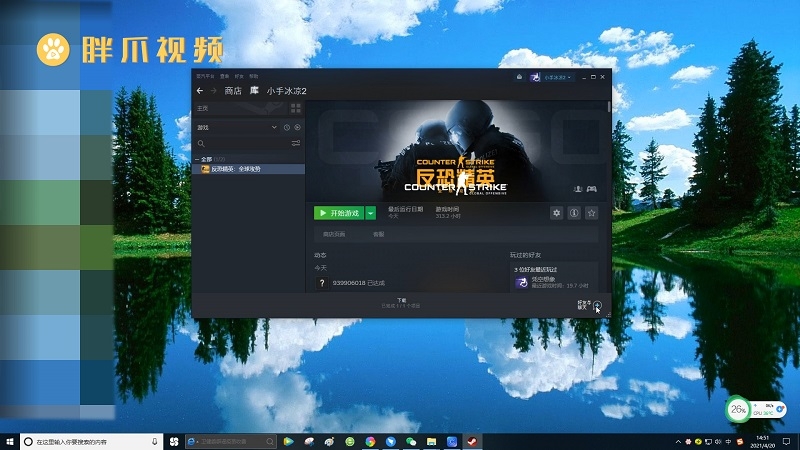Switch library to grid collections view

pos(296,108)
